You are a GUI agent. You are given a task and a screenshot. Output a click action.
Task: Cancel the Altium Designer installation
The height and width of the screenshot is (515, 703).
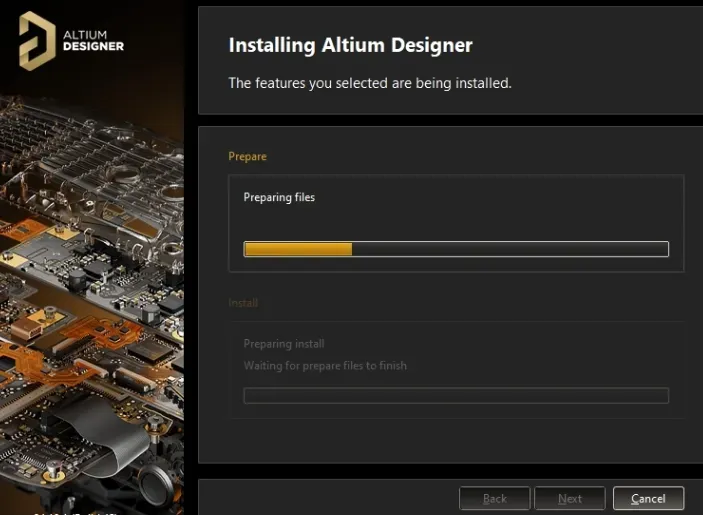pos(648,498)
